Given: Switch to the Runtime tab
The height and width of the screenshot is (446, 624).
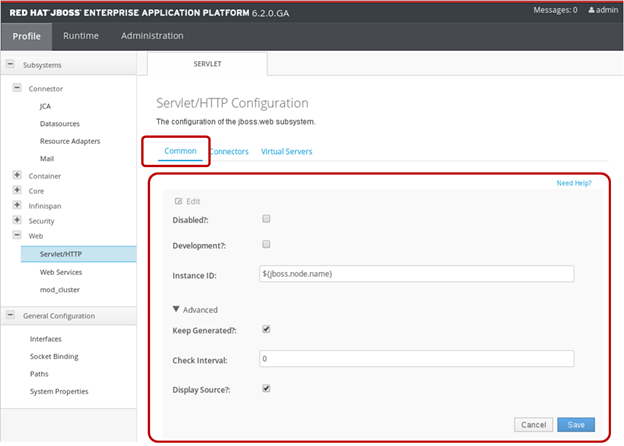Looking at the screenshot, I should [x=81, y=36].
